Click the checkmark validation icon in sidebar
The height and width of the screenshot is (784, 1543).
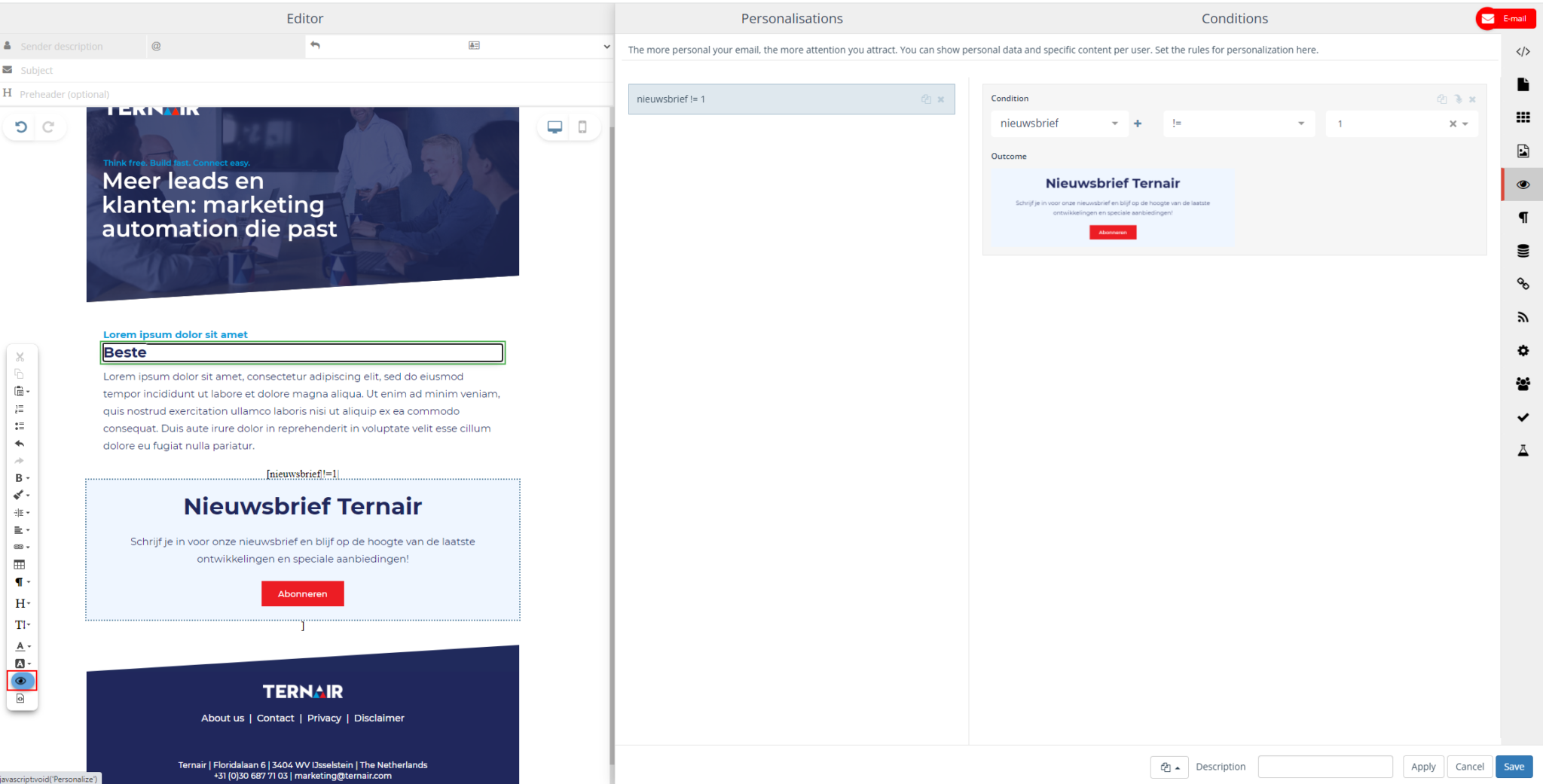click(1523, 417)
